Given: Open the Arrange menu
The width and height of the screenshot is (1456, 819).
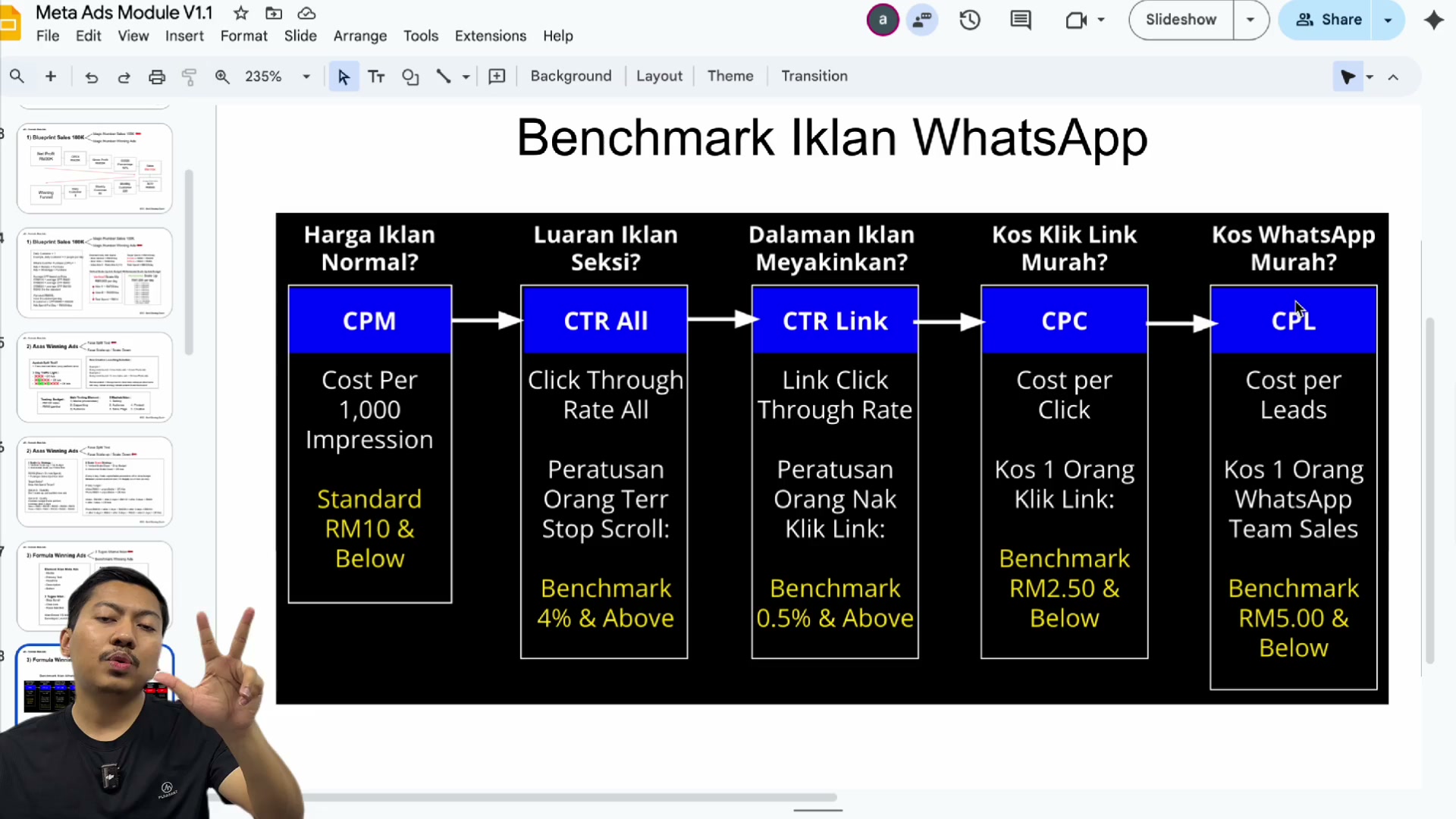Looking at the screenshot, I should (x=360, y=36).
